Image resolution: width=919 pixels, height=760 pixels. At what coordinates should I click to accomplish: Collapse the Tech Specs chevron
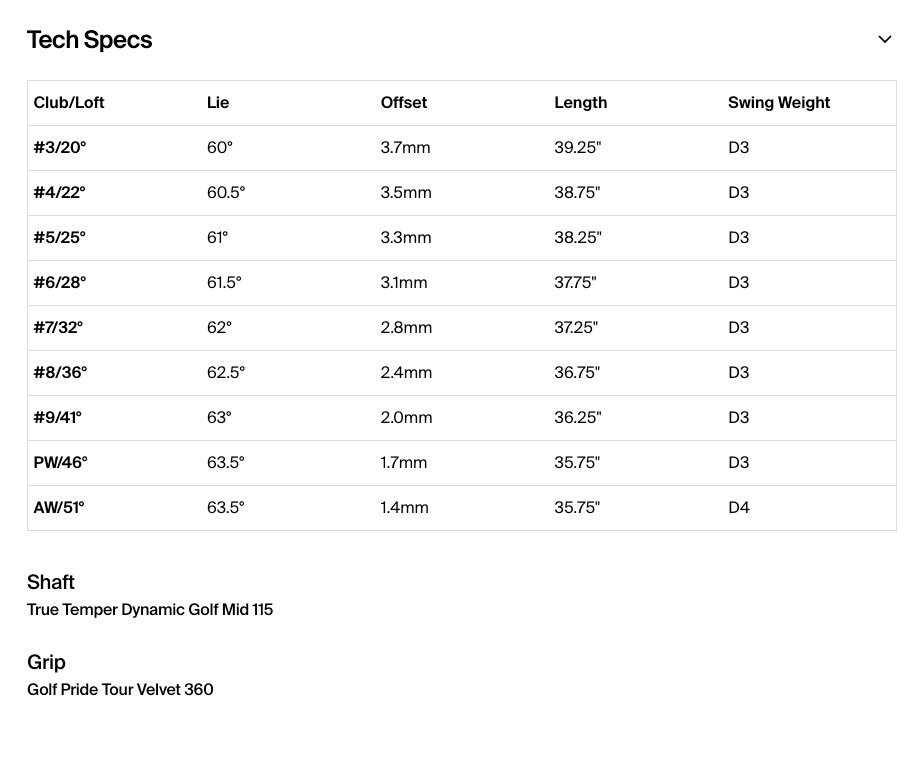[x=884, y=40]
